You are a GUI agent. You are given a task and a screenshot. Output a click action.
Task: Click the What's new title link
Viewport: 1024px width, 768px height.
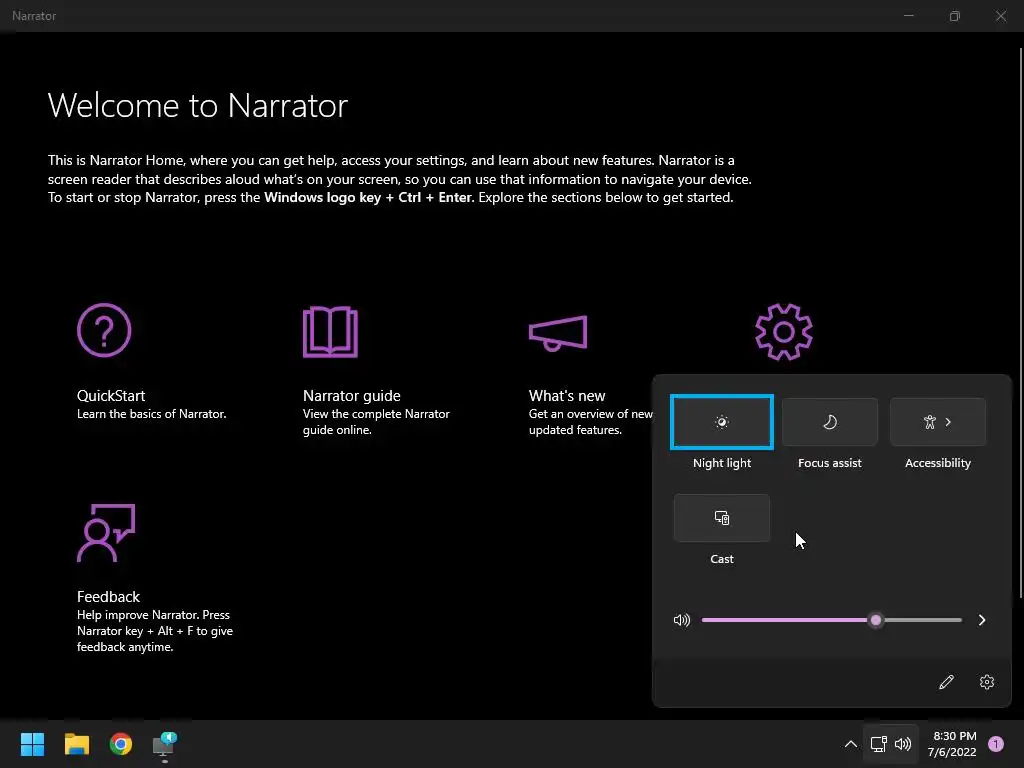tap(567, 396)
